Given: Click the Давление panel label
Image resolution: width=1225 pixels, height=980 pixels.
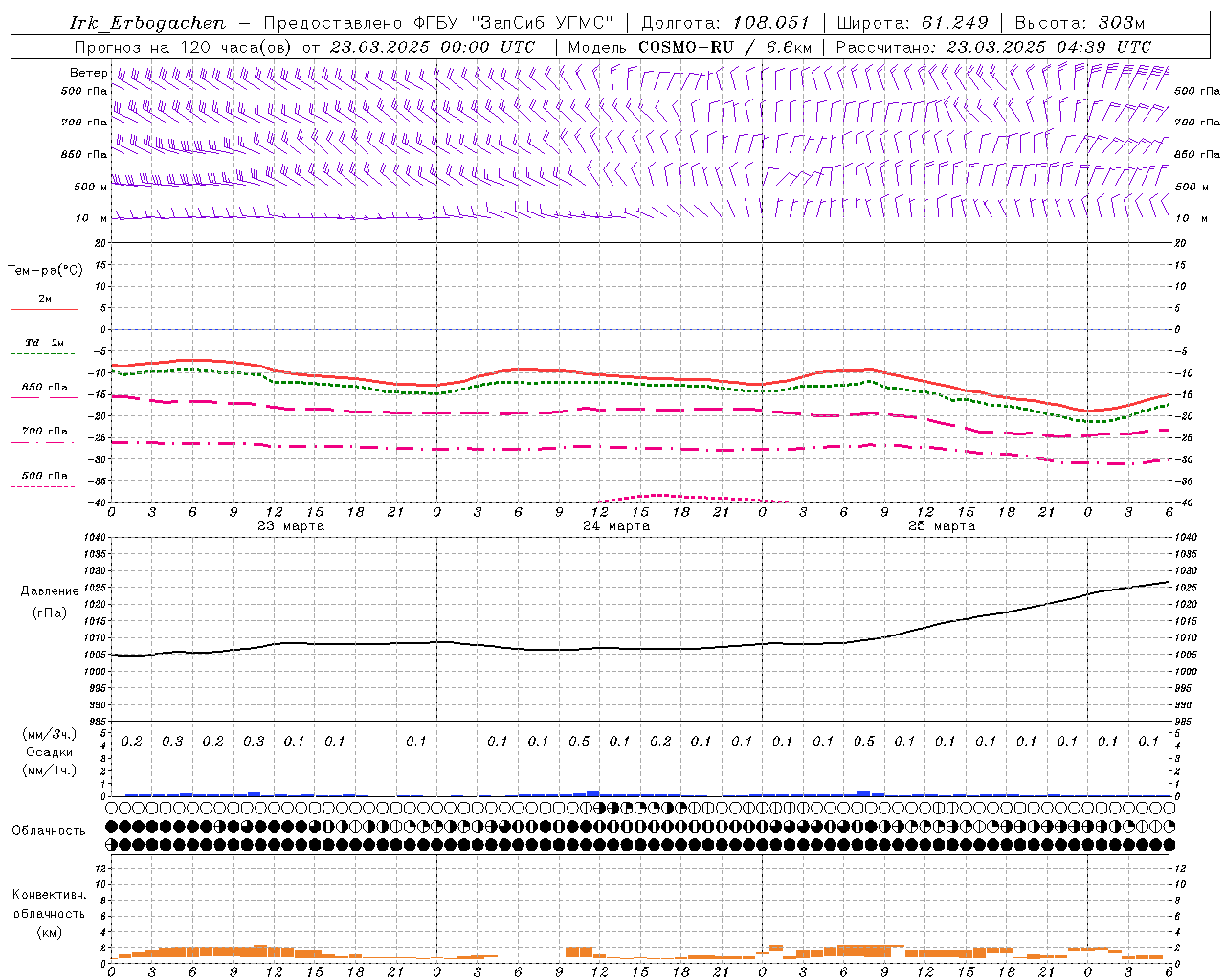Looking at the screenshot, I should click(50, 591).
